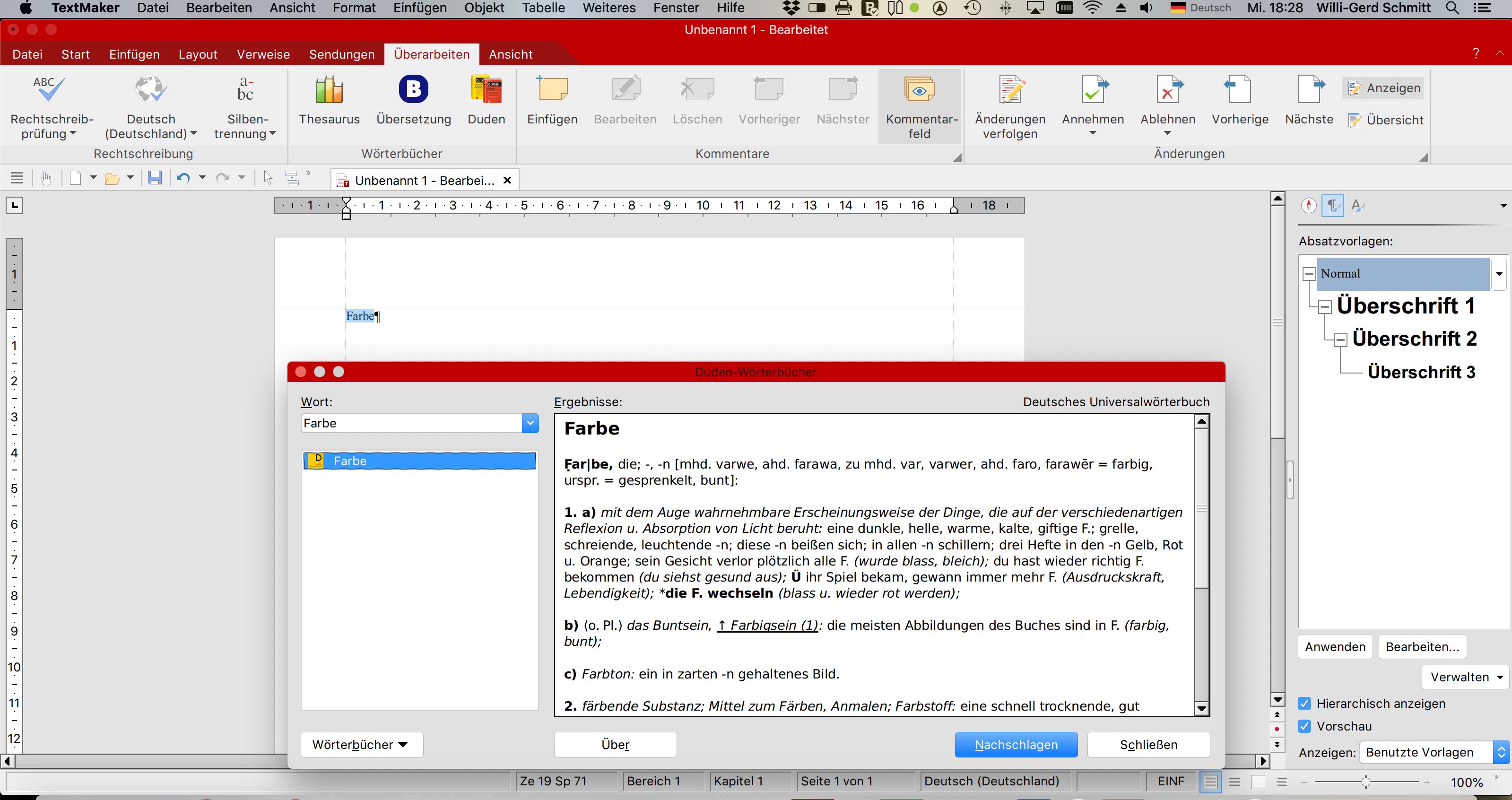Open the Übersicht of changes
This screenshot has height=800, width=1512.
1385,120
